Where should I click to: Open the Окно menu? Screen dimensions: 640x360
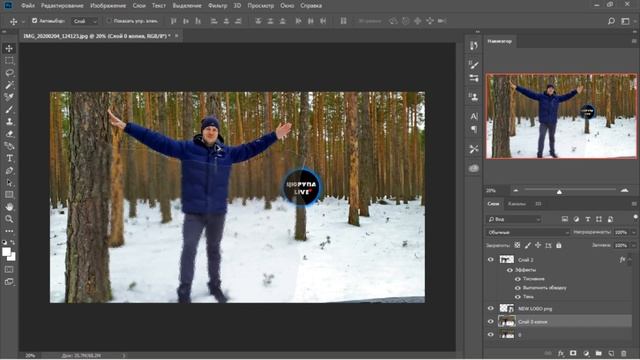coord(287,6)
